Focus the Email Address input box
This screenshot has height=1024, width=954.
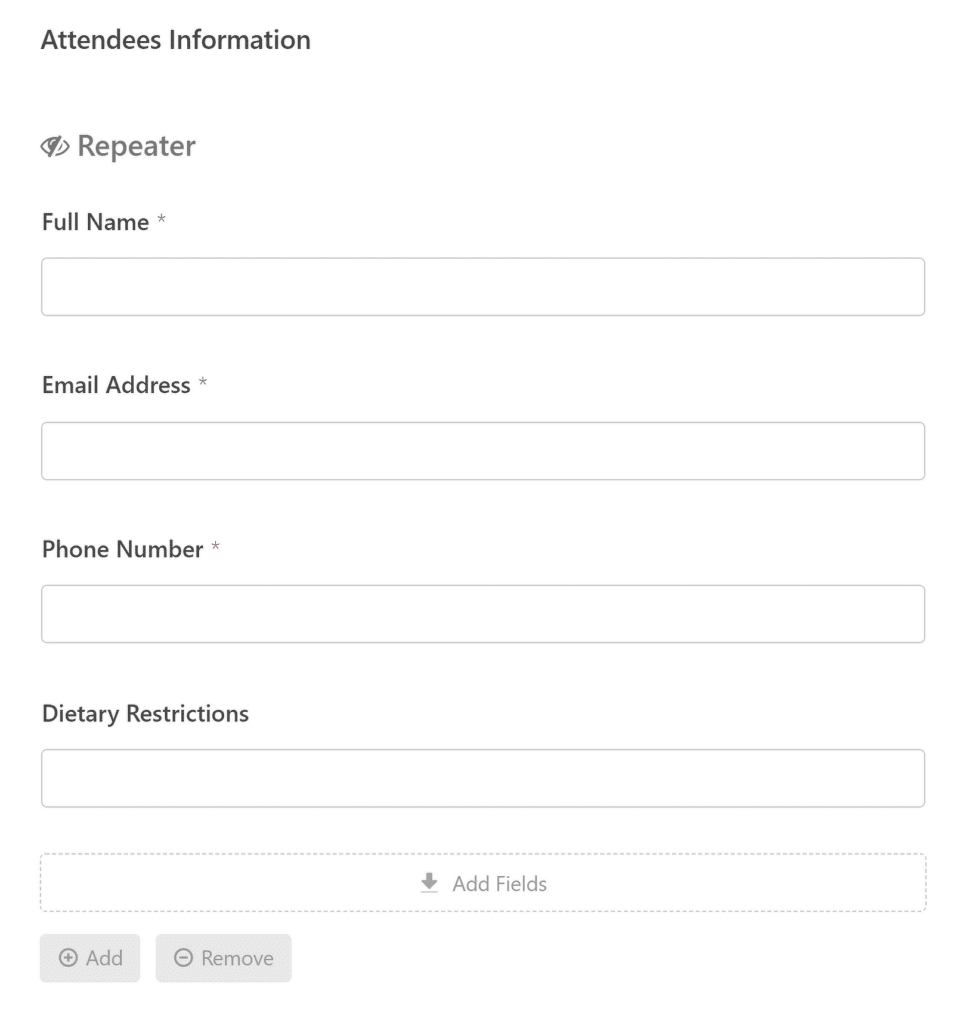click(483, 451)
